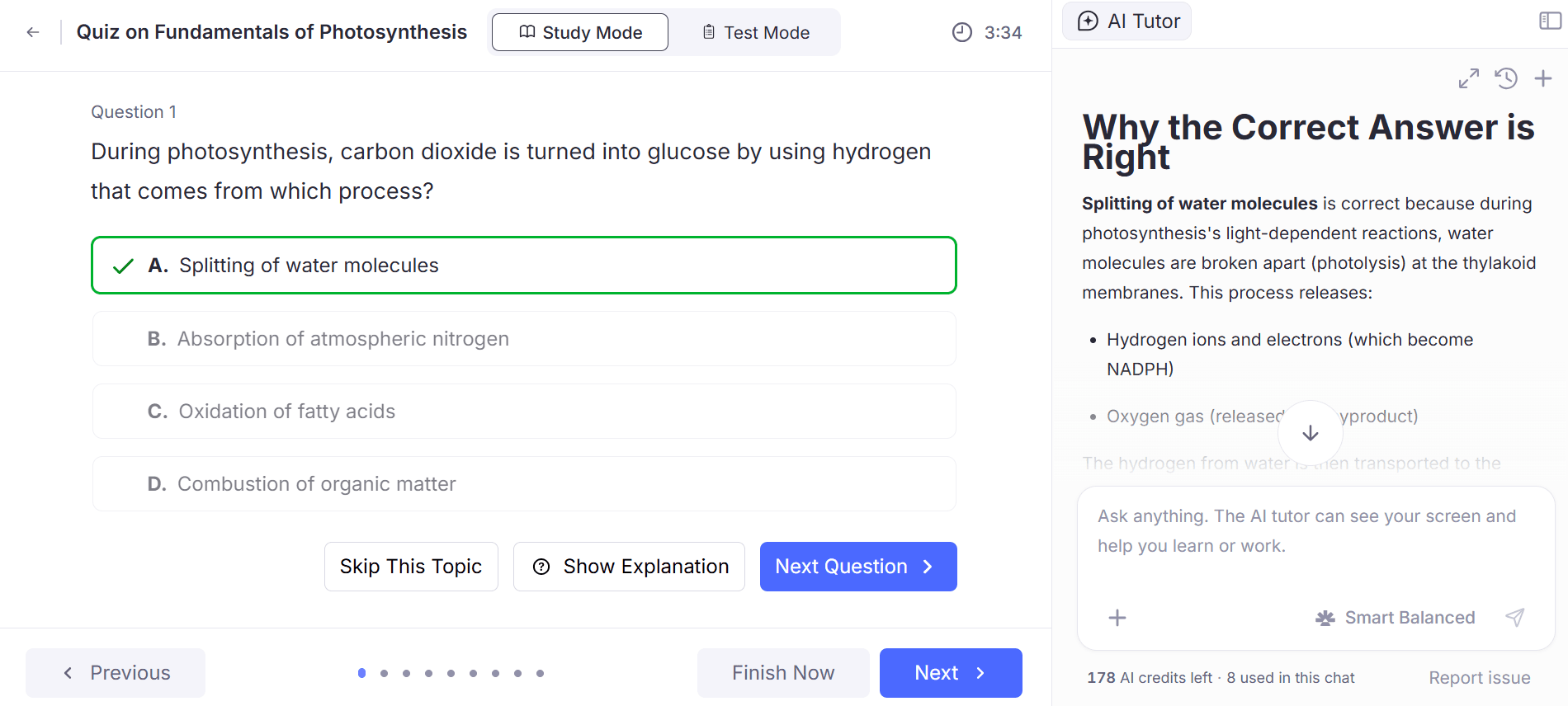This screenshot has width=1568, height=706.
Task: Show Explanation for this question
Action: [629, 567]
